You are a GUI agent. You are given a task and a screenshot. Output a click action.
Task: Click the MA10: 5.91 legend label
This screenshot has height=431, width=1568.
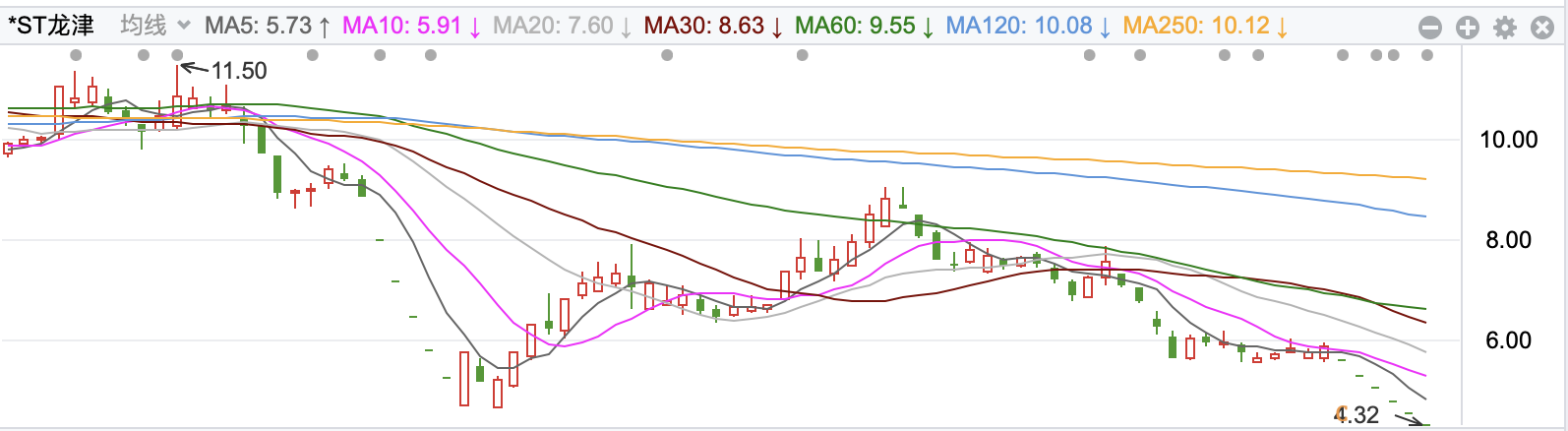click(x=411, y=26)
